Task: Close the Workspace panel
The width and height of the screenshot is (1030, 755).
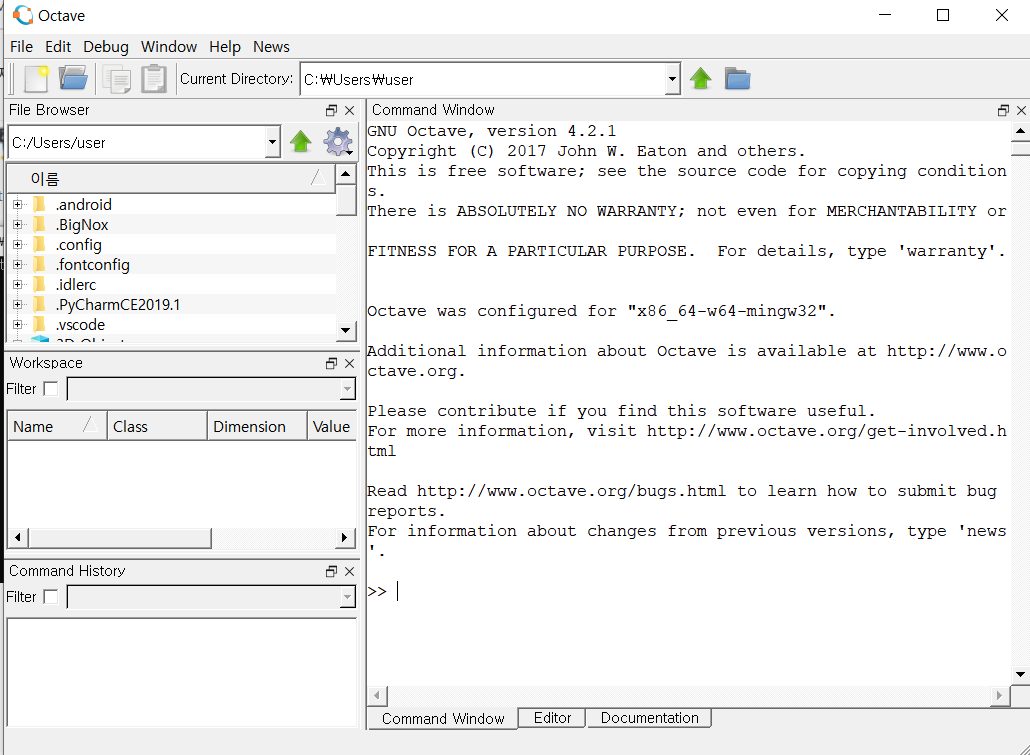Action: (349, 363)
